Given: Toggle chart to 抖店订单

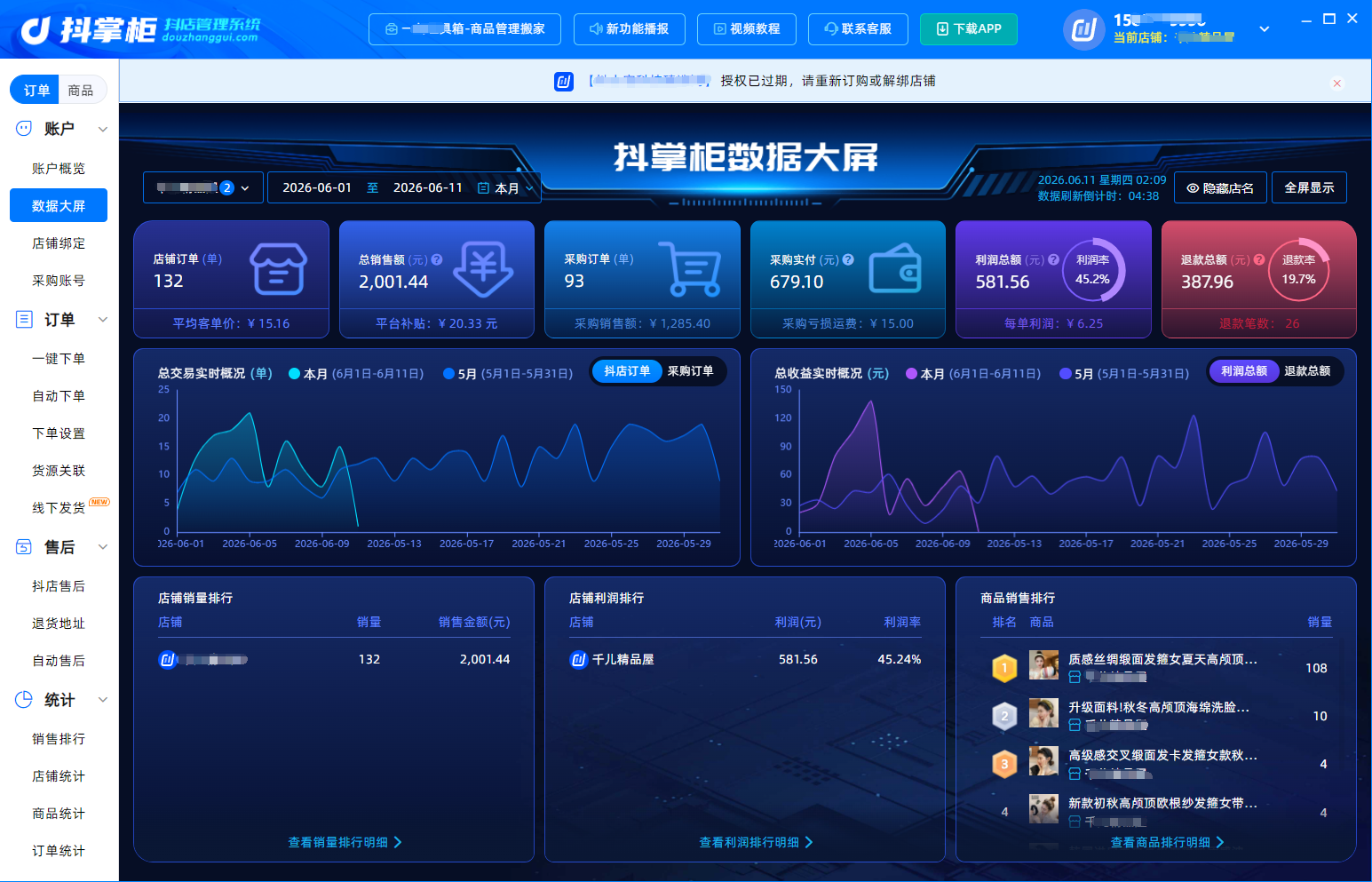Looking at the screenshot, I should click(x=627, y=371).
